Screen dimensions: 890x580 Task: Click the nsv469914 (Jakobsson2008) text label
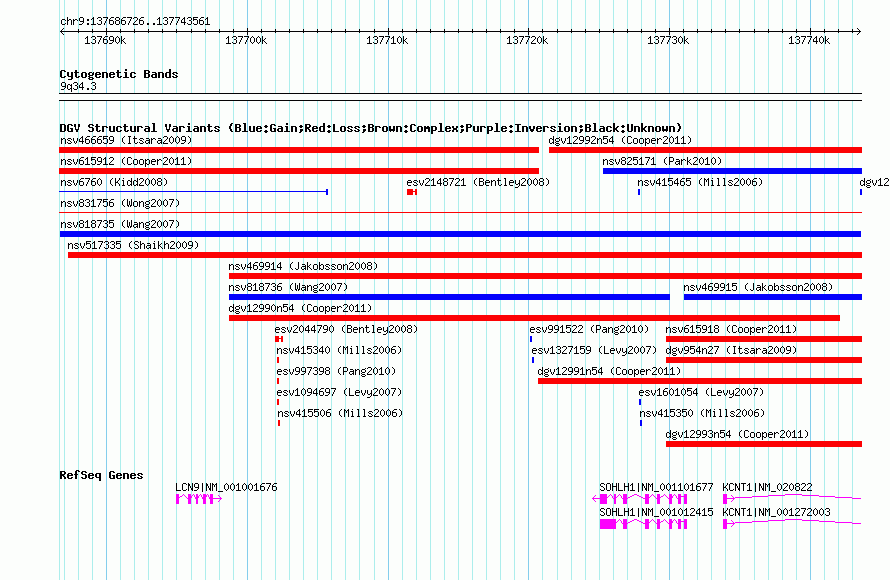pyautogui.click(x=303, y=266)
